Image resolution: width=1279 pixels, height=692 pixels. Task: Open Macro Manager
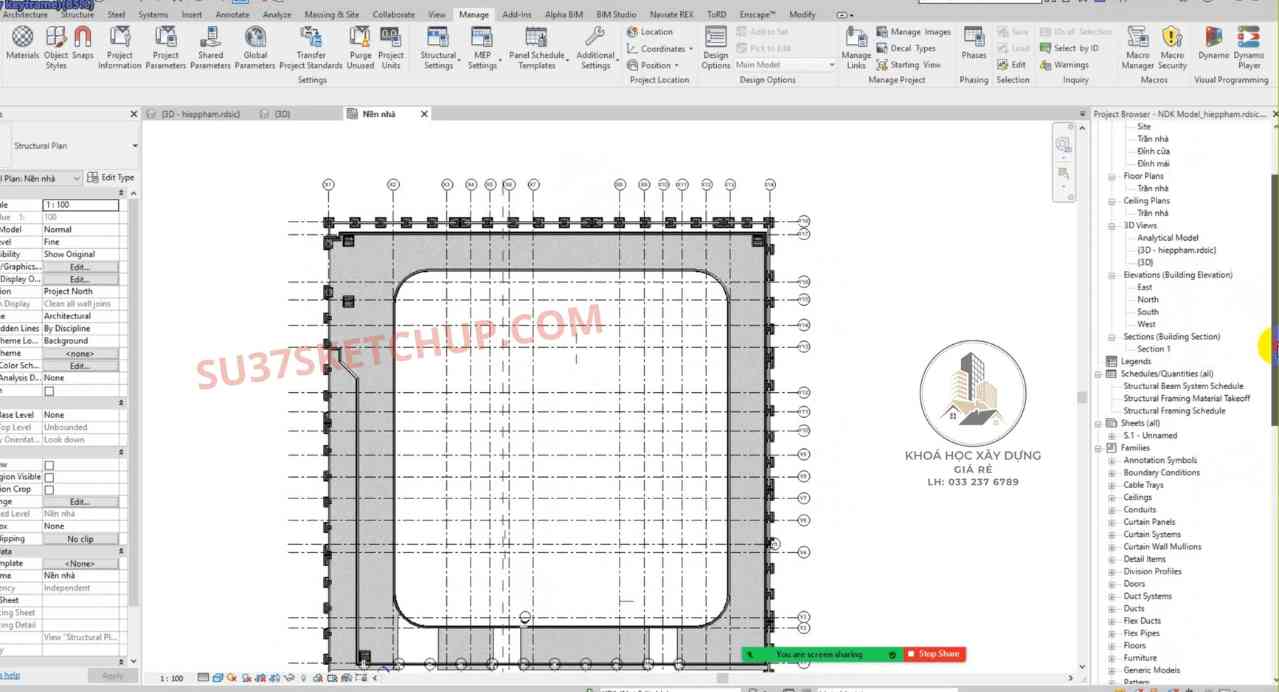pos(1137,47)
